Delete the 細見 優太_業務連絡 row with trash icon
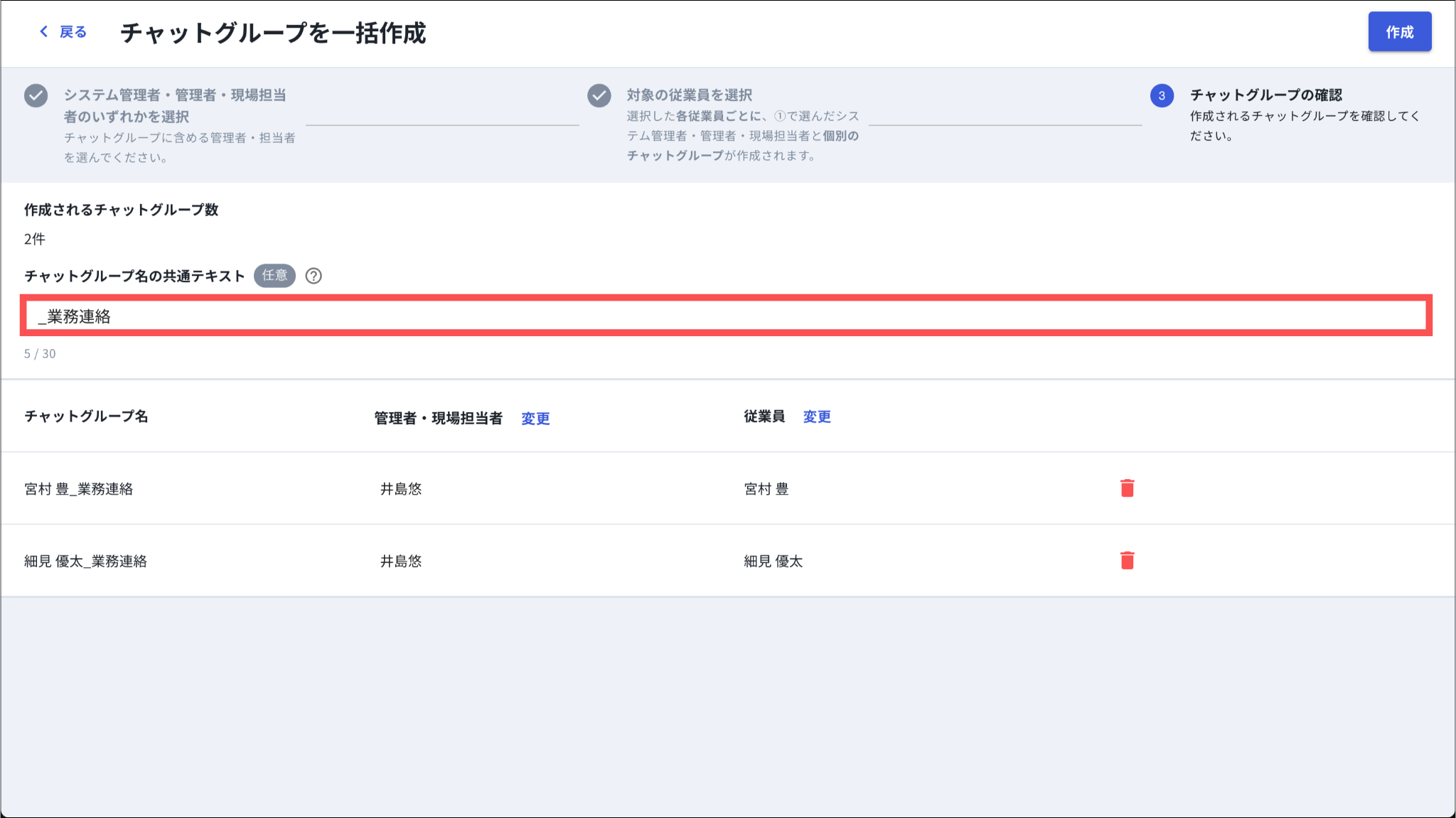 (x=1127, y=561)
